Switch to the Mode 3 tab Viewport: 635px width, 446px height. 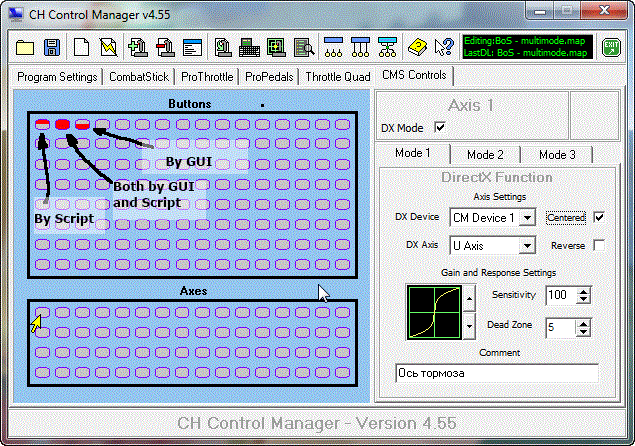point(557,155)
